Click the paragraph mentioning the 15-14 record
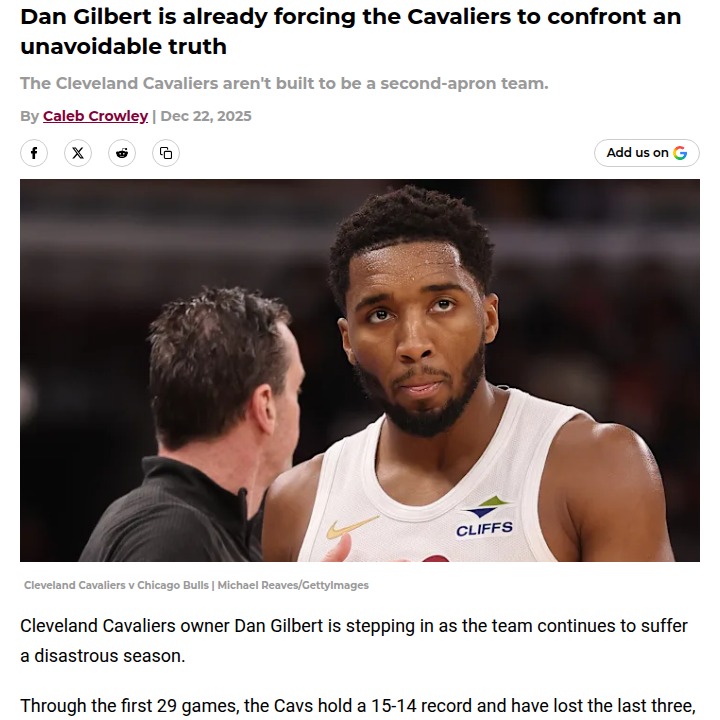 point(358,706)
